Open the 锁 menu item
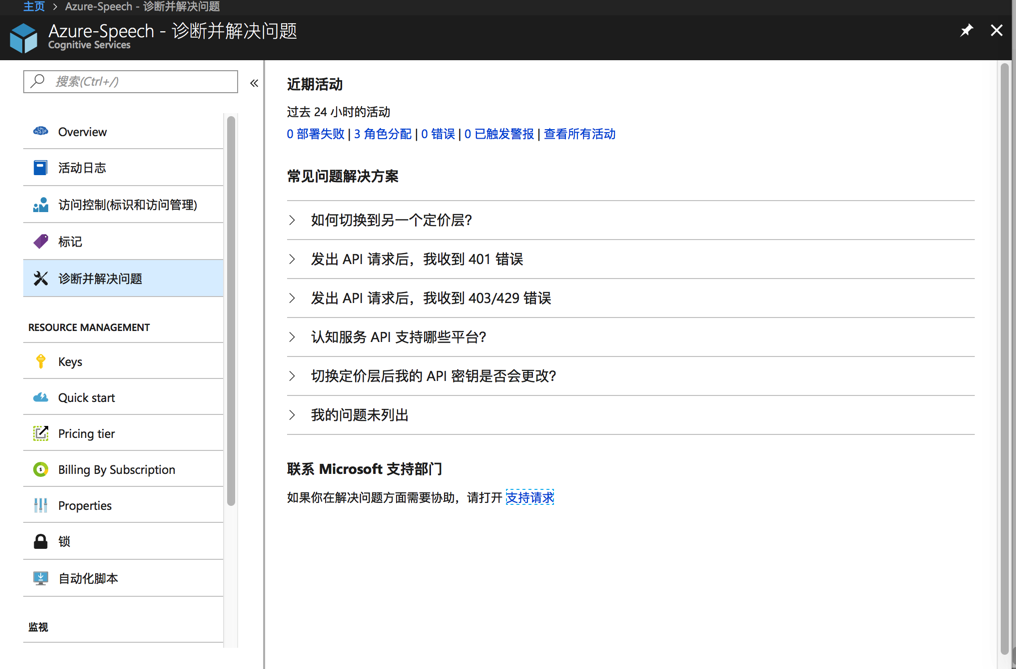 (x=123, y=541)
